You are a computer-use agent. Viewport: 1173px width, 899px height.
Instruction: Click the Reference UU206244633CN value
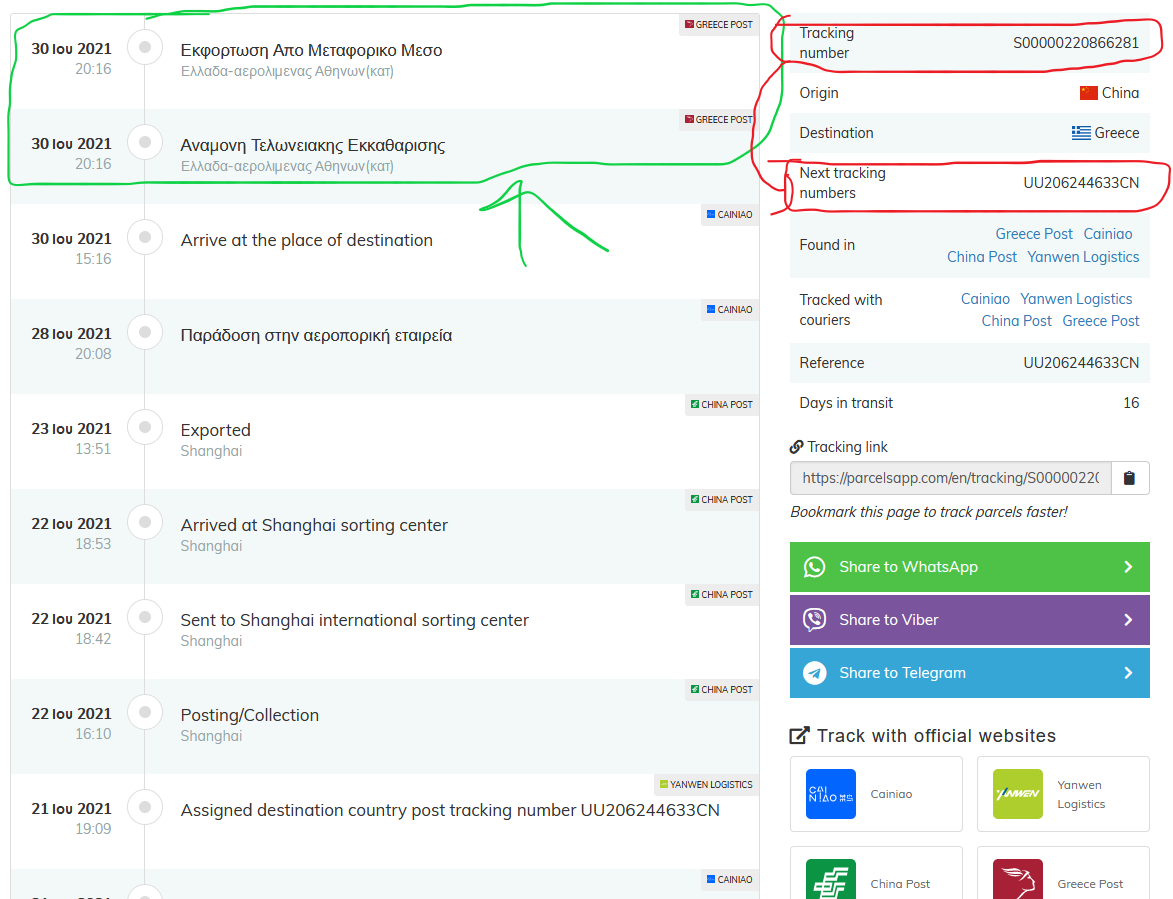pyautogui.click(x=1081, y=363)
